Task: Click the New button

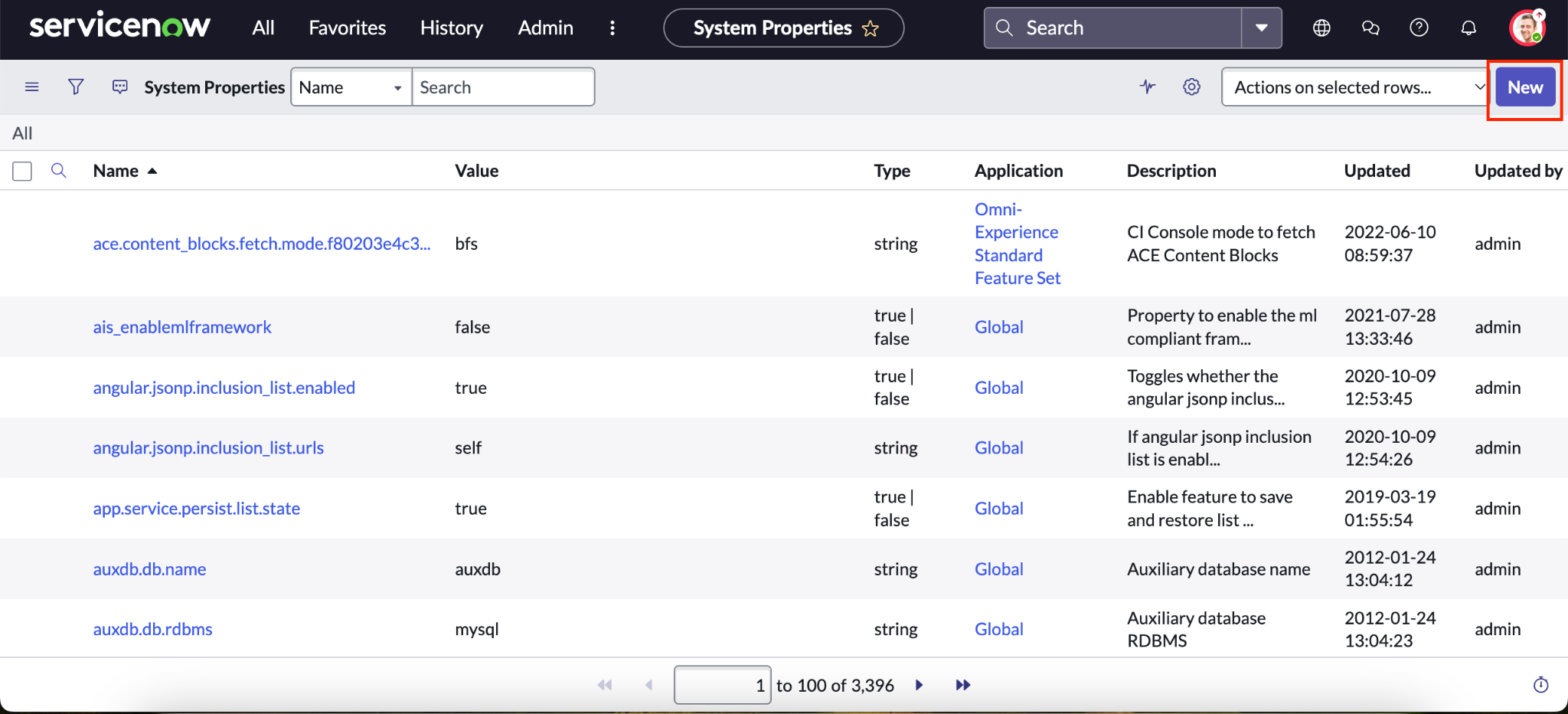Action: click(1524, 87)
